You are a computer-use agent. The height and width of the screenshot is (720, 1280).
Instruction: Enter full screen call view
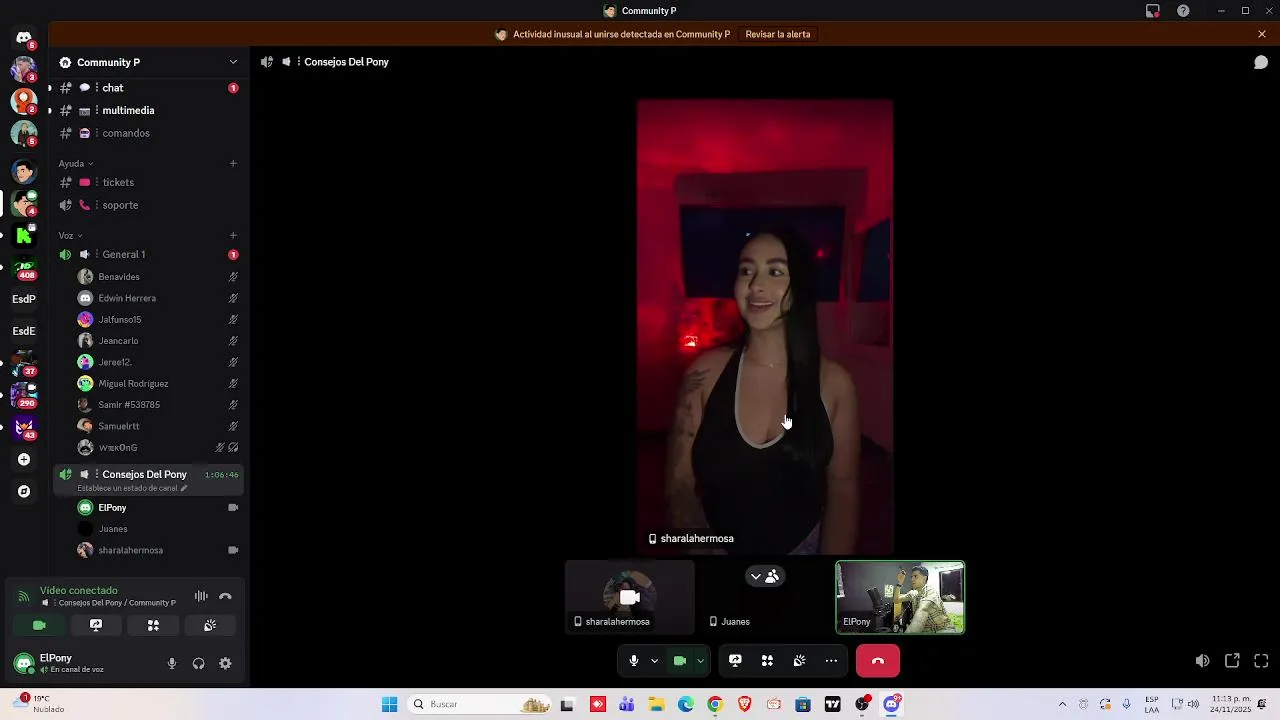click(1261, 661)
